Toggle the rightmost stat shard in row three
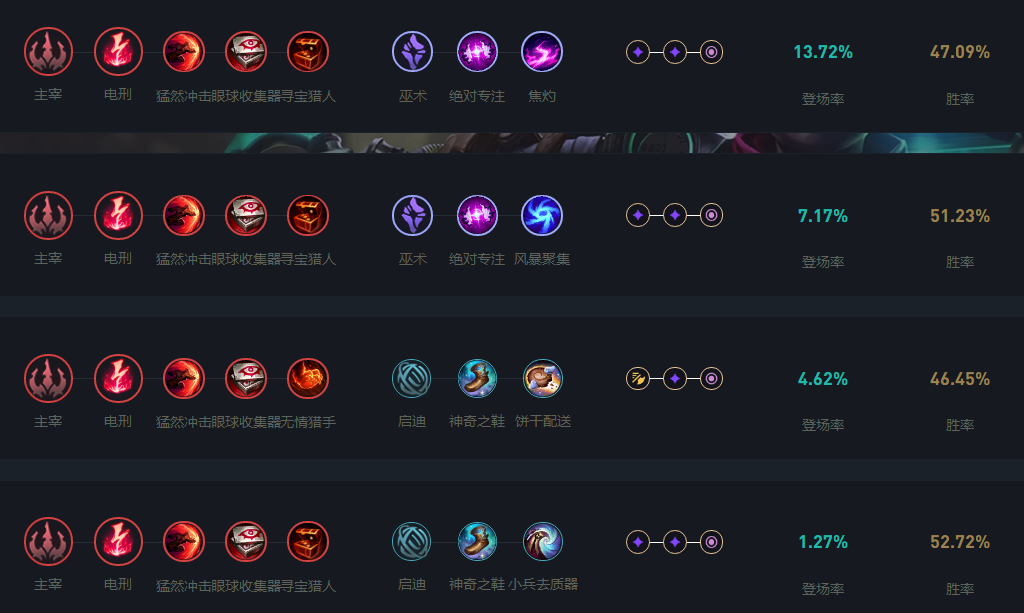Viewport: 1024px width, 613px height. pos(710,378)
